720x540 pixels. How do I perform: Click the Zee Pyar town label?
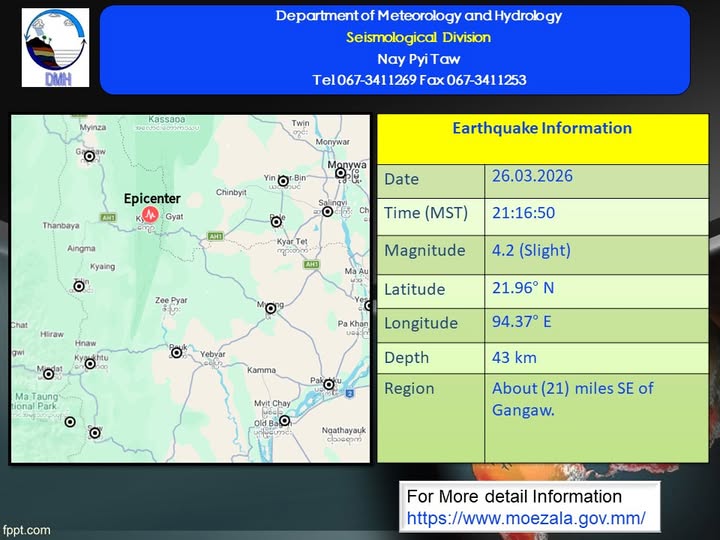coord(171,300)
